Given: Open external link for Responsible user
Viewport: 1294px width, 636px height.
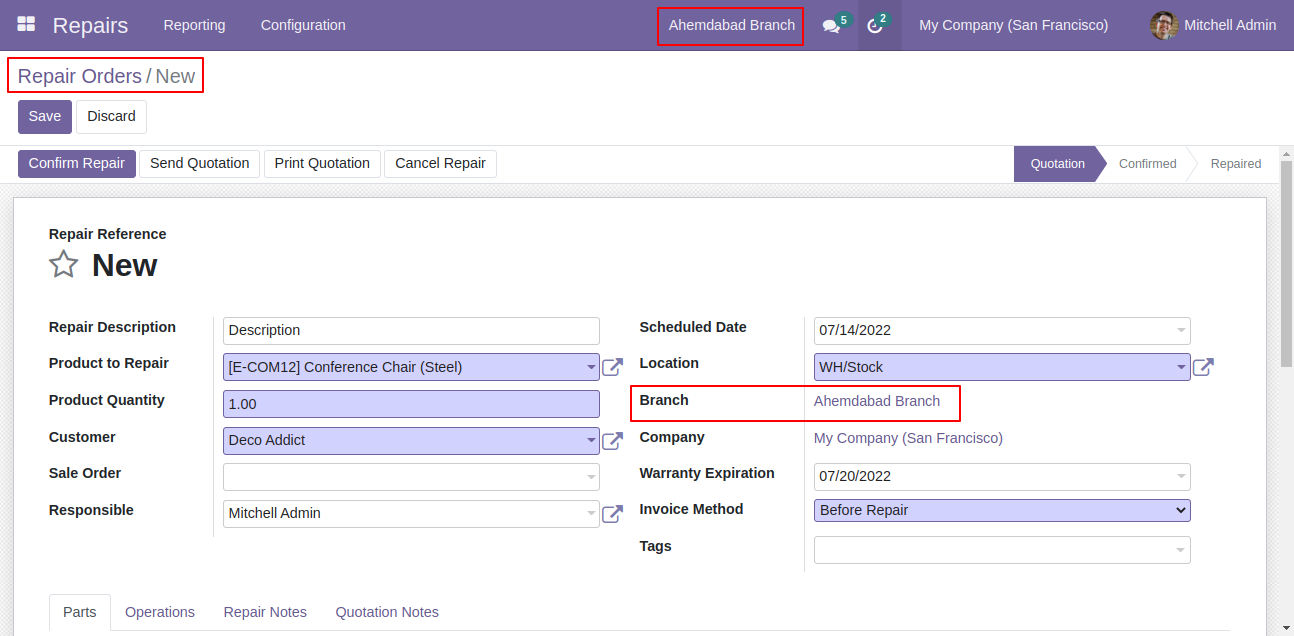Looking at the screenshot, I should coord(612,514).
